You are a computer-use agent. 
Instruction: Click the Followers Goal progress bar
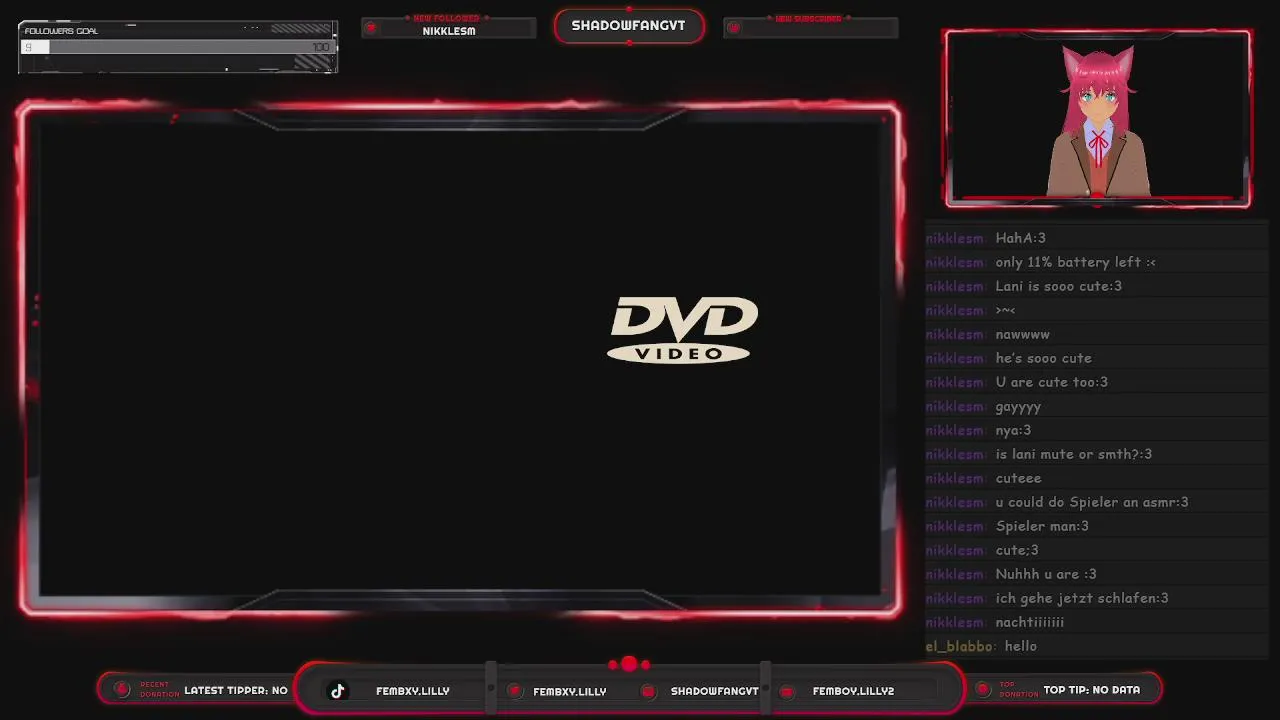tap(178, 47)
